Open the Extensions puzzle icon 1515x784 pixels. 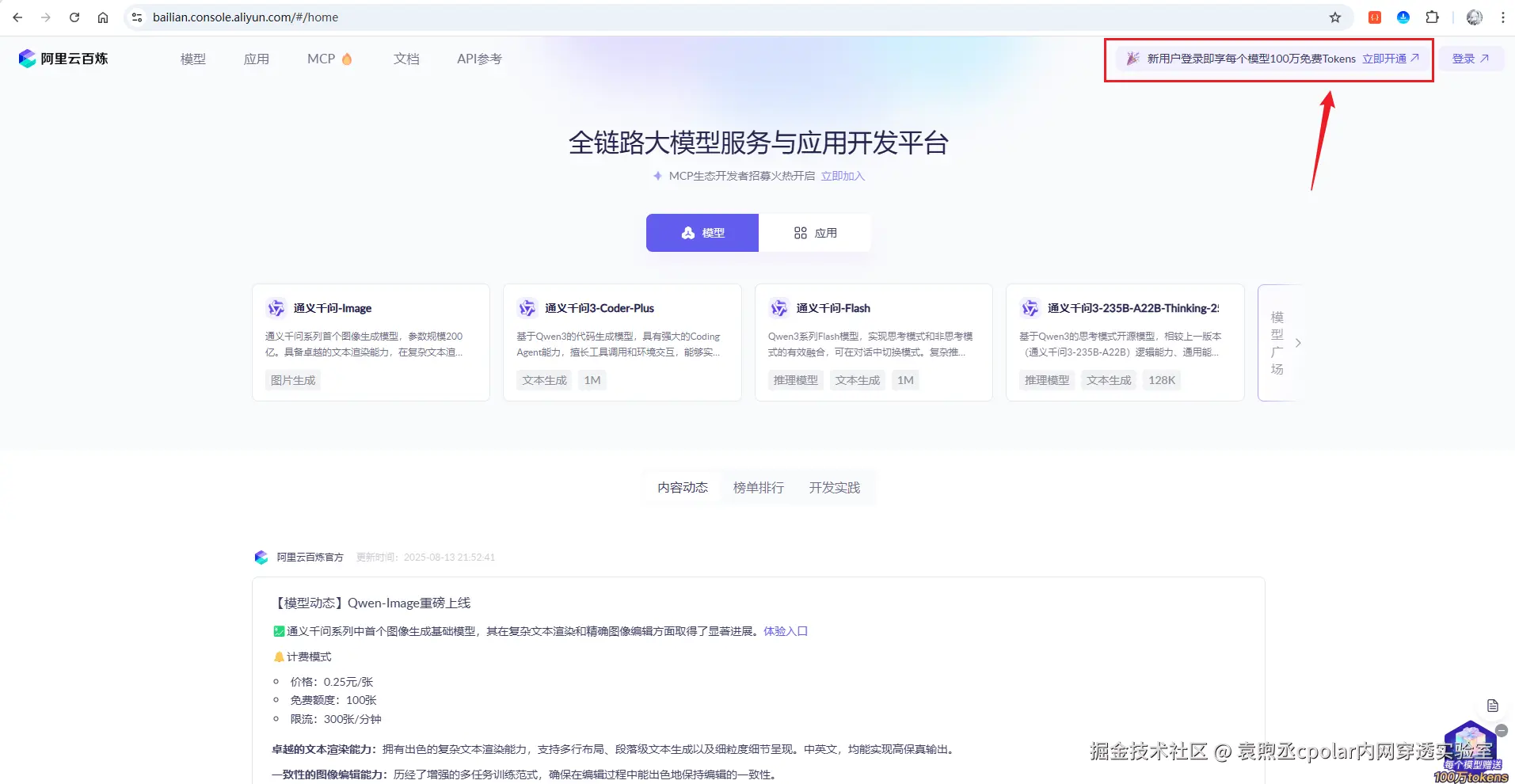click(1432, 17)
